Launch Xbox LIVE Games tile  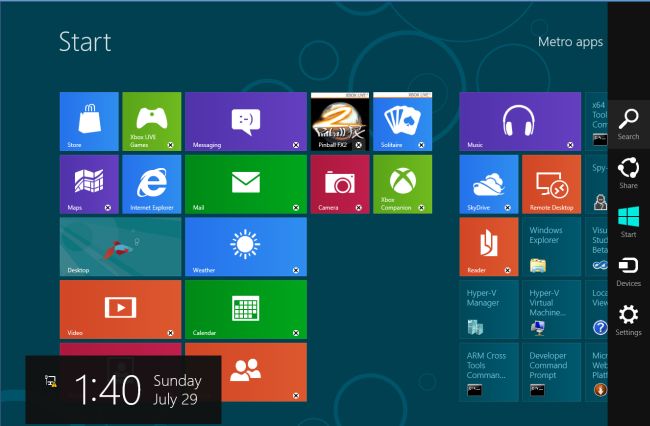point(152,121)
